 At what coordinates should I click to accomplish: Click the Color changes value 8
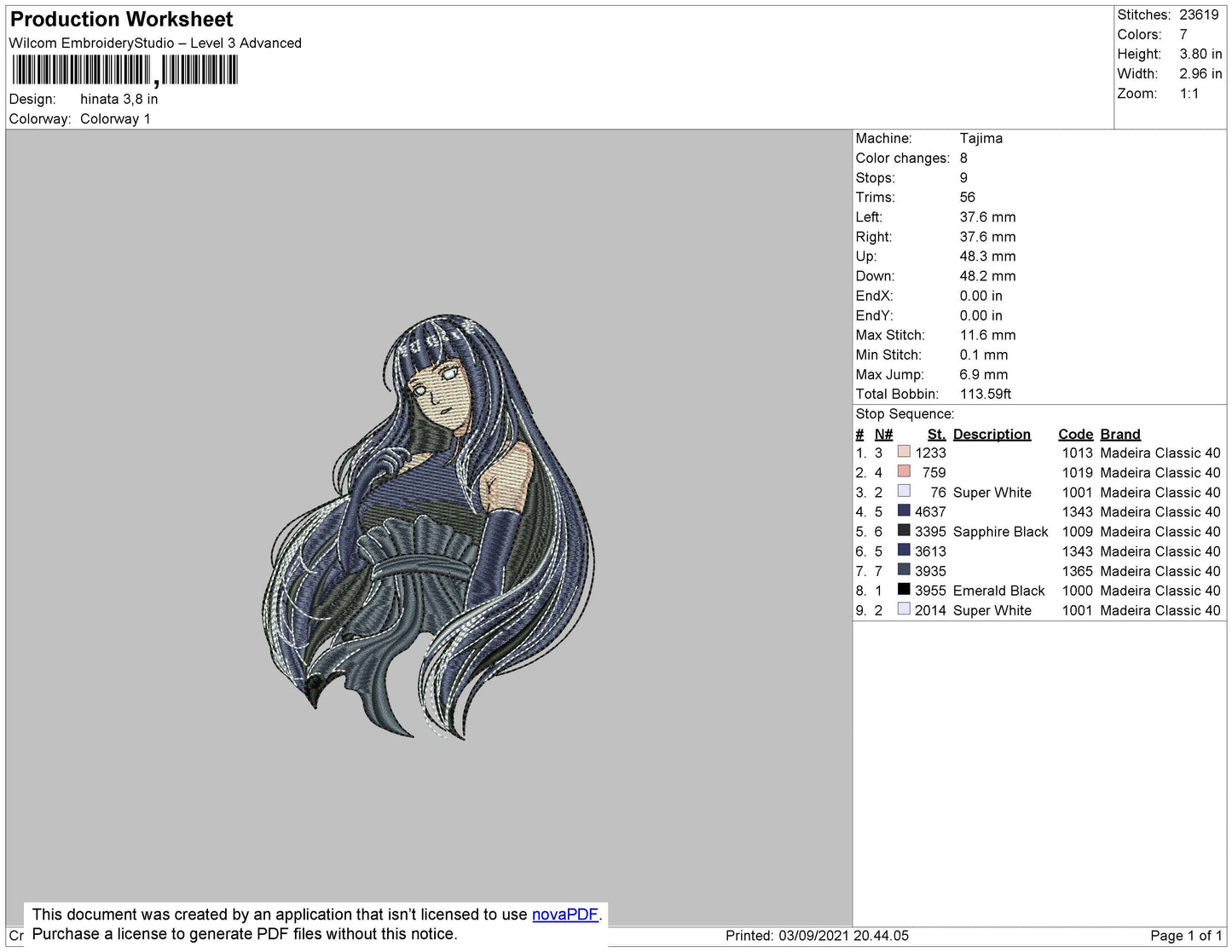pos(963,158)
